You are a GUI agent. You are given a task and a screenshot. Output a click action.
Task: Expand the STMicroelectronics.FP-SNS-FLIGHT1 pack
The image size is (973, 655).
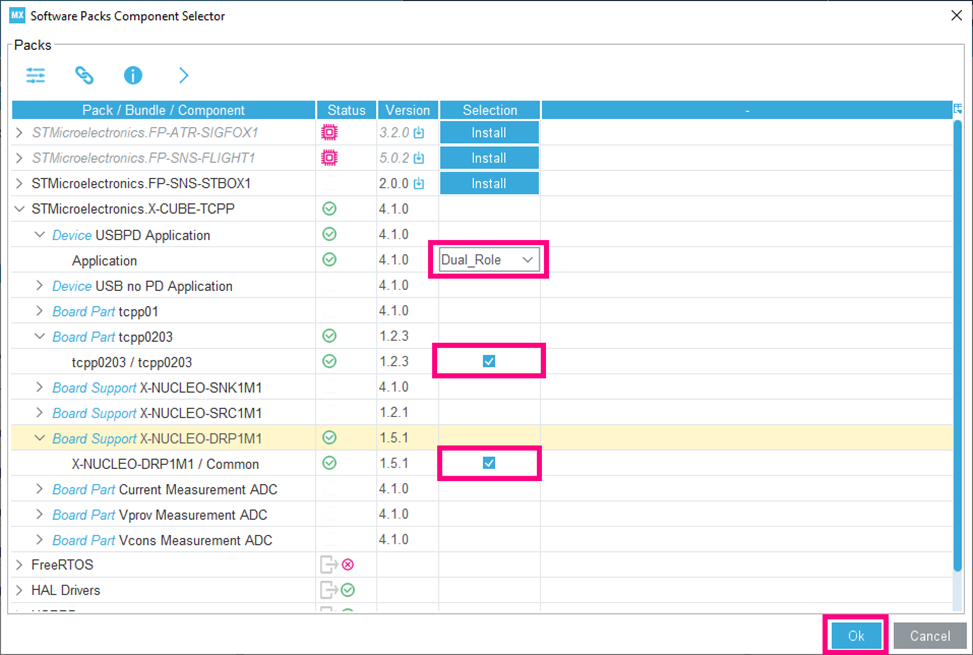(x=19, y=158)
